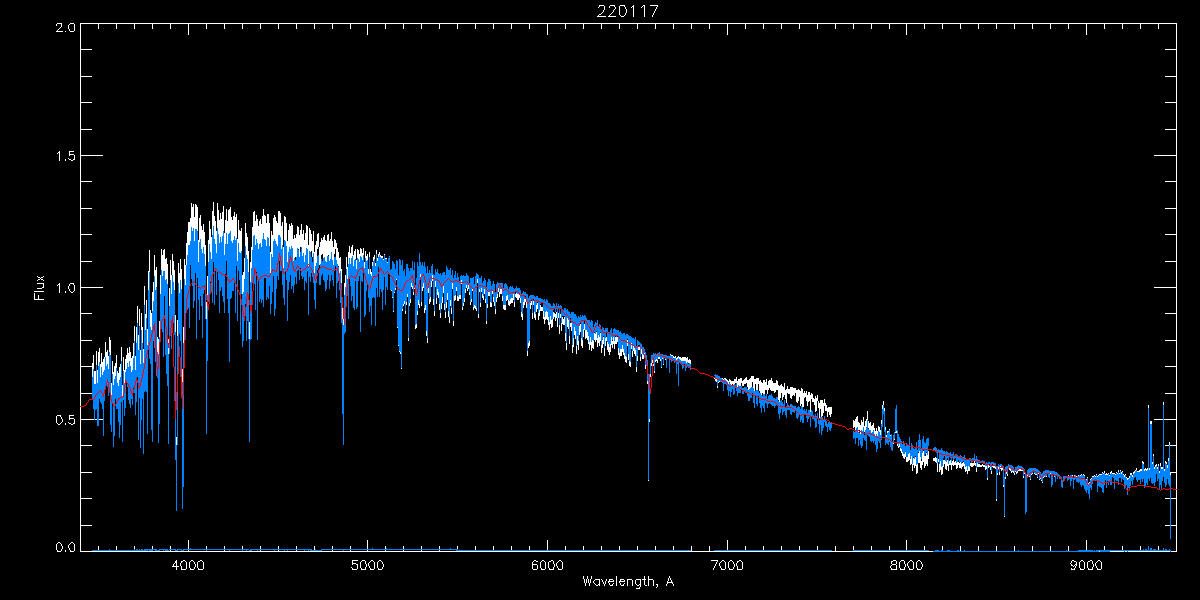Click the 4000 wavelength tick label
This screenshot has width=1200, height=600.
[188, 564]
